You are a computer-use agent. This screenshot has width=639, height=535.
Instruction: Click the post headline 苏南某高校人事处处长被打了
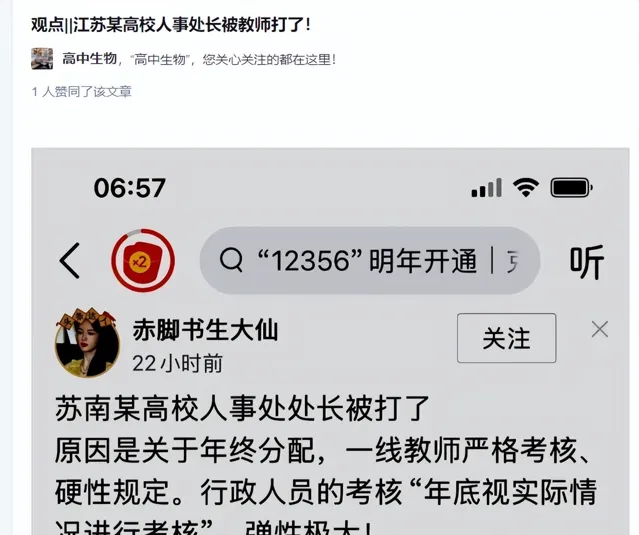[242, 409]
